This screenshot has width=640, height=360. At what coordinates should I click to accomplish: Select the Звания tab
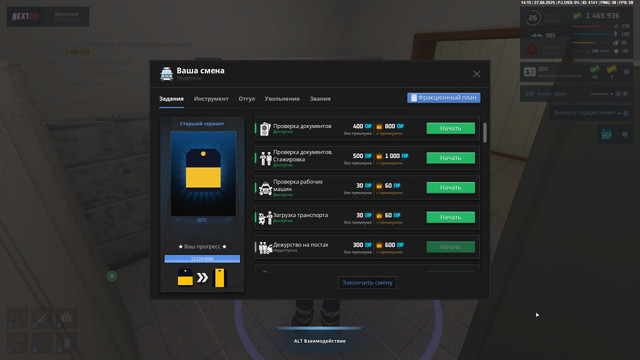[x=320, y=99]
